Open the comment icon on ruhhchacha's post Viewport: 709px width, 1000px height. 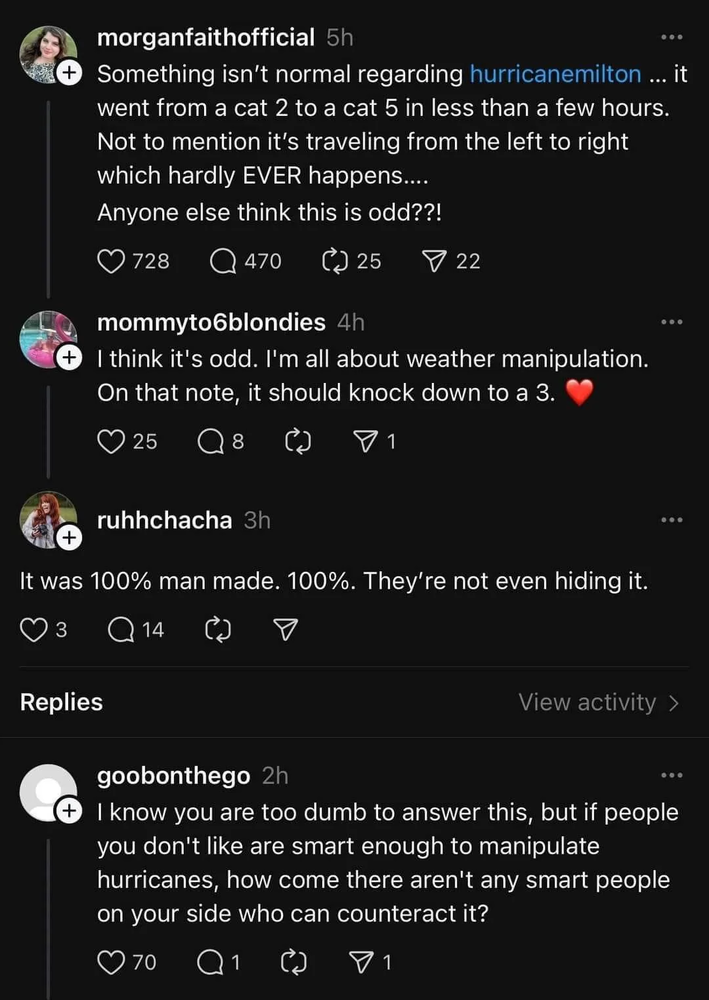point(120,629)
